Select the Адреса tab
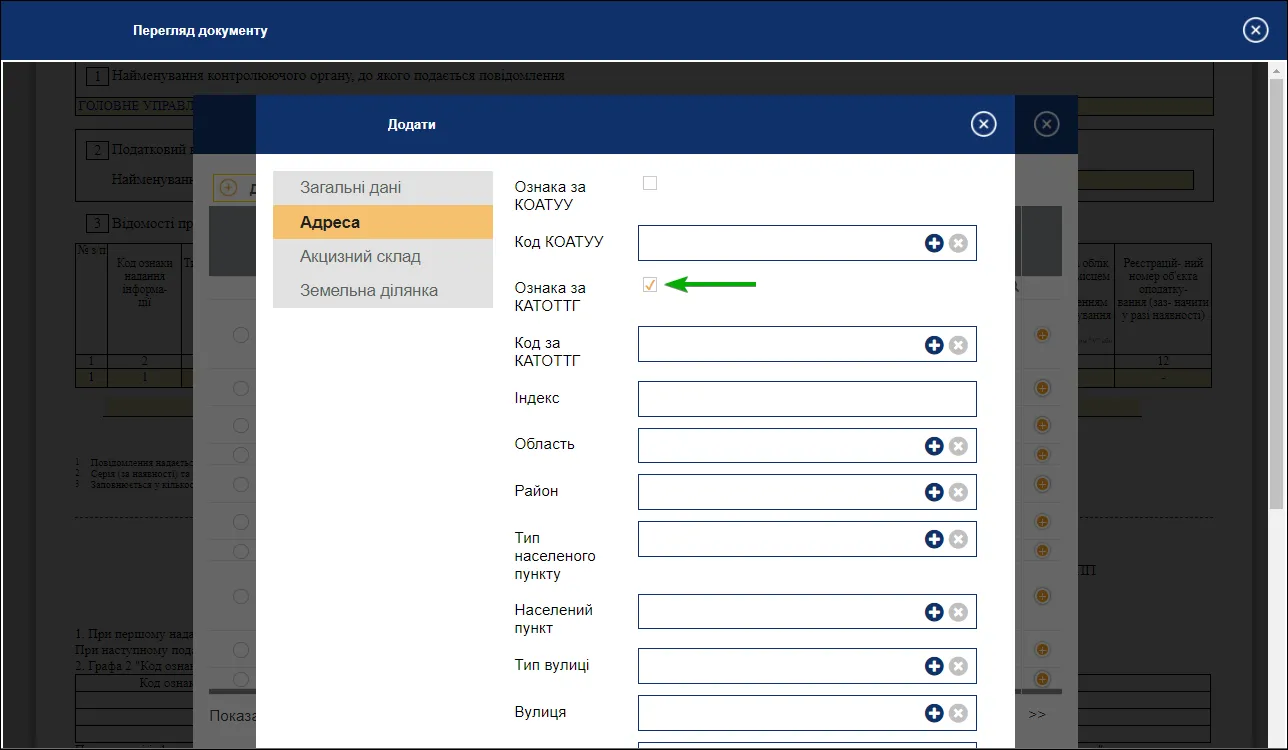 click(383, 222)
